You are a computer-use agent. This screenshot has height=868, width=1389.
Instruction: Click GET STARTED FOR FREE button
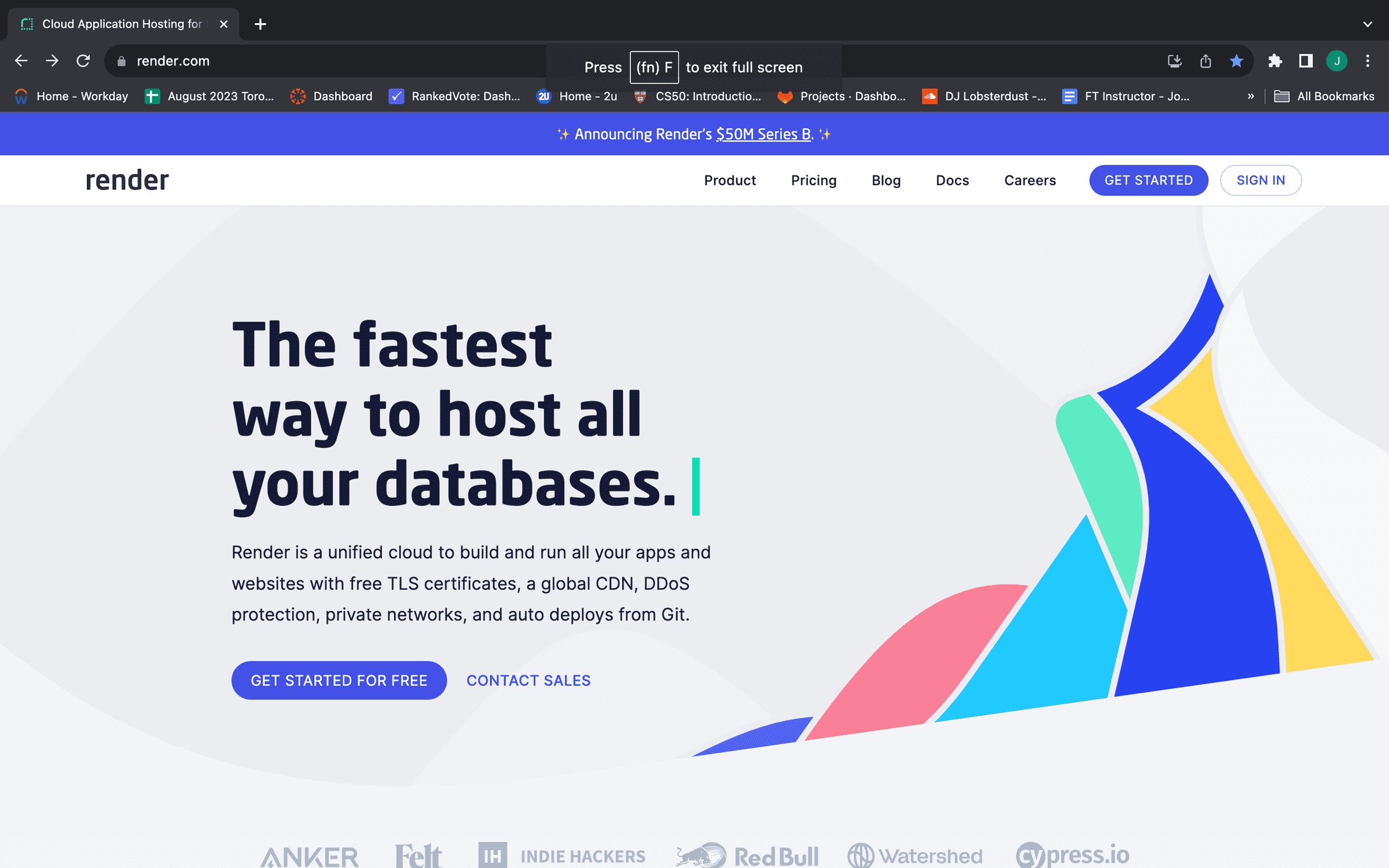[x=339, y=681]
